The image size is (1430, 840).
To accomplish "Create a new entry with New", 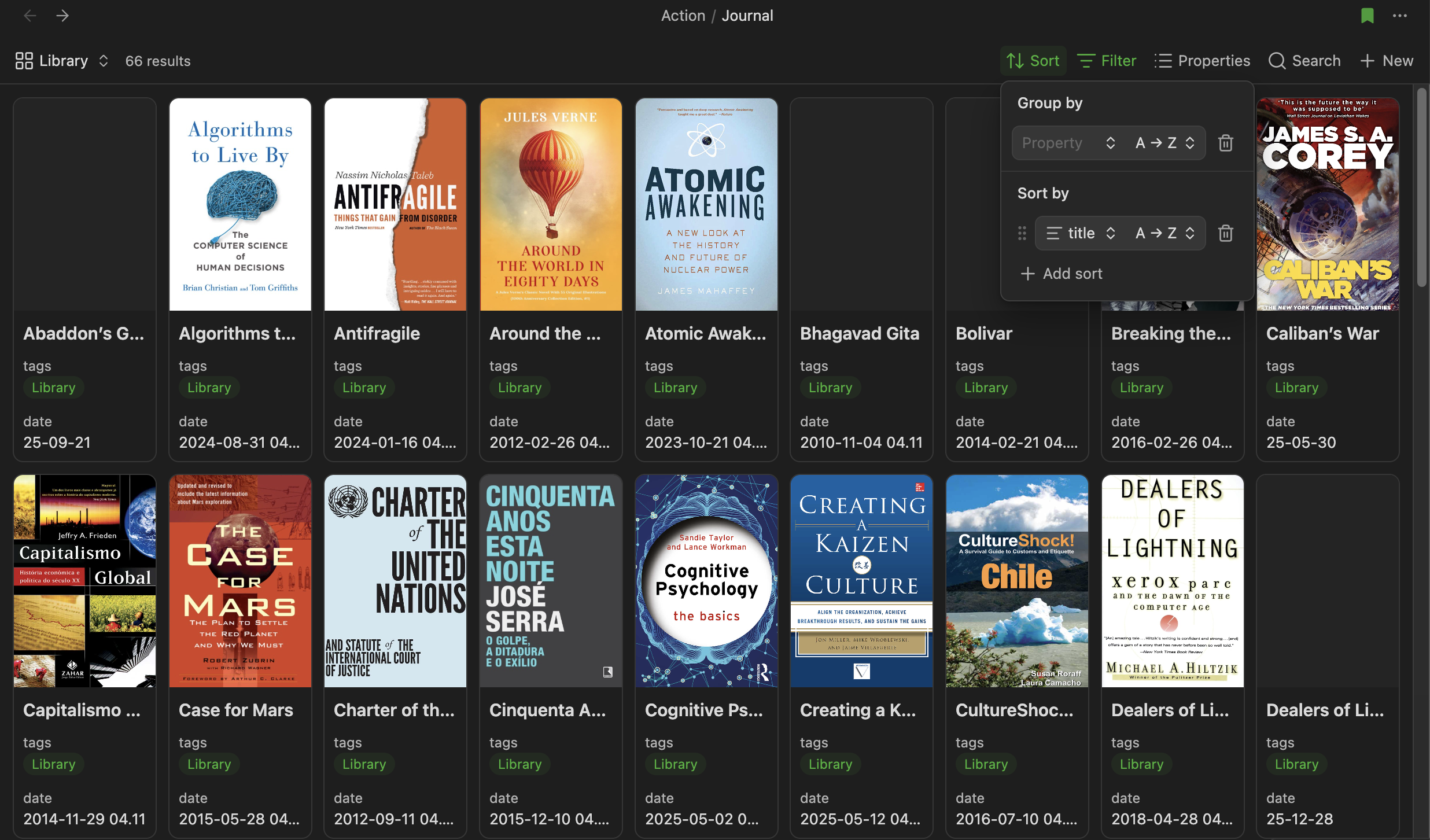I will point(1386,61).
